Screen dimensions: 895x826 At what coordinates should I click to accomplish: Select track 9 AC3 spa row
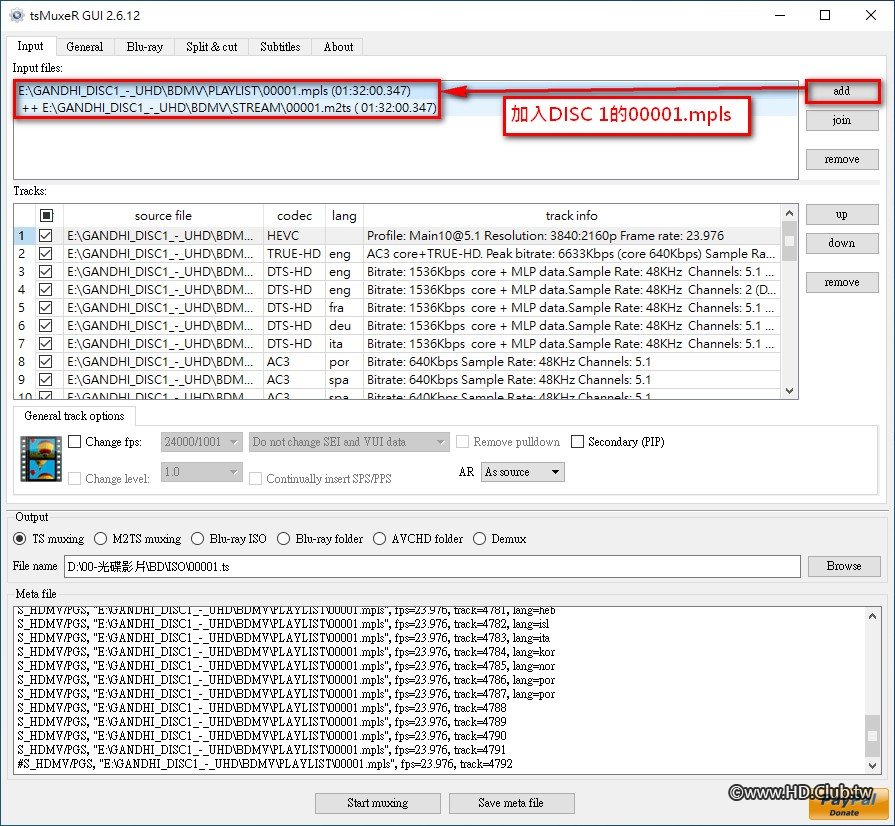click(x=397, y=380)
